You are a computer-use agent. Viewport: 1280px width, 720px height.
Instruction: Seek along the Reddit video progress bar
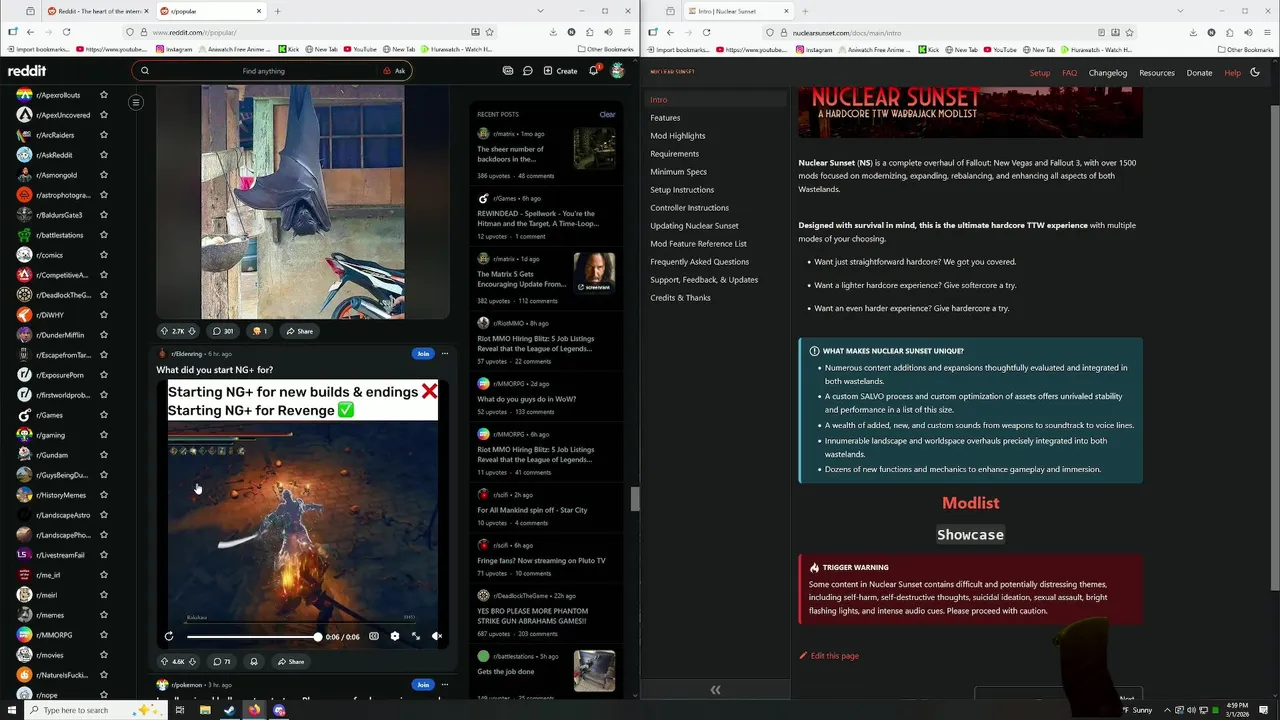pyautogui.click(x=252, y=637)
